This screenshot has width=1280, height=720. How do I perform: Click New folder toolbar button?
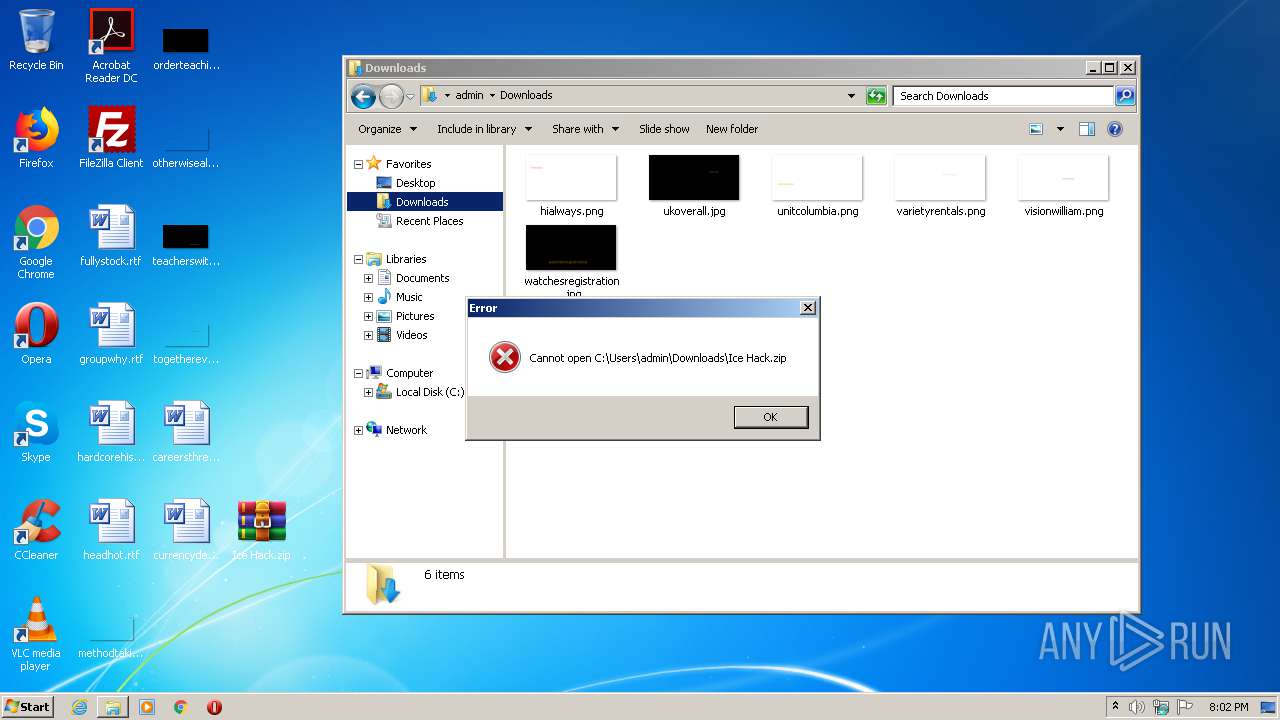tap(732, 129)
